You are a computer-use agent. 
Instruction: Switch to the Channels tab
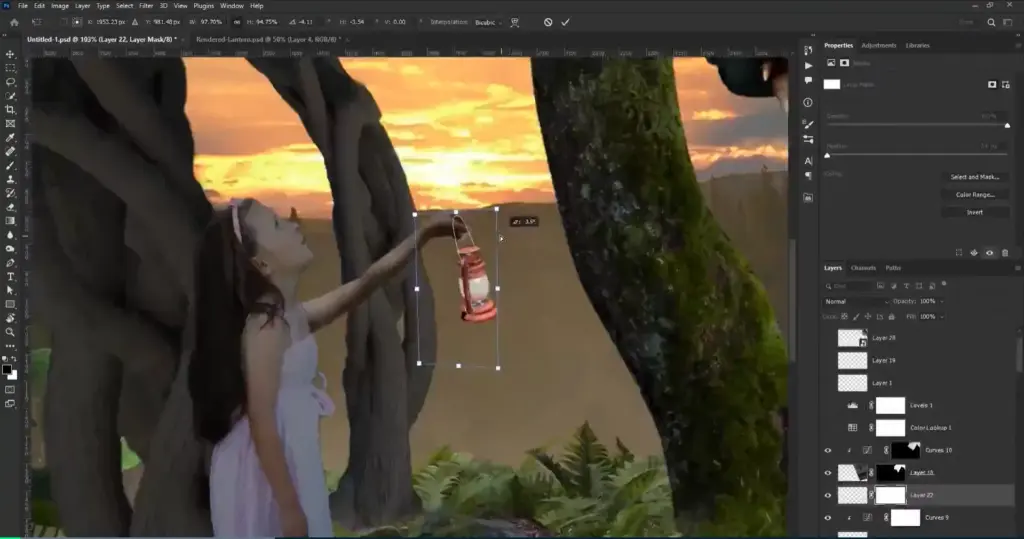863,268
